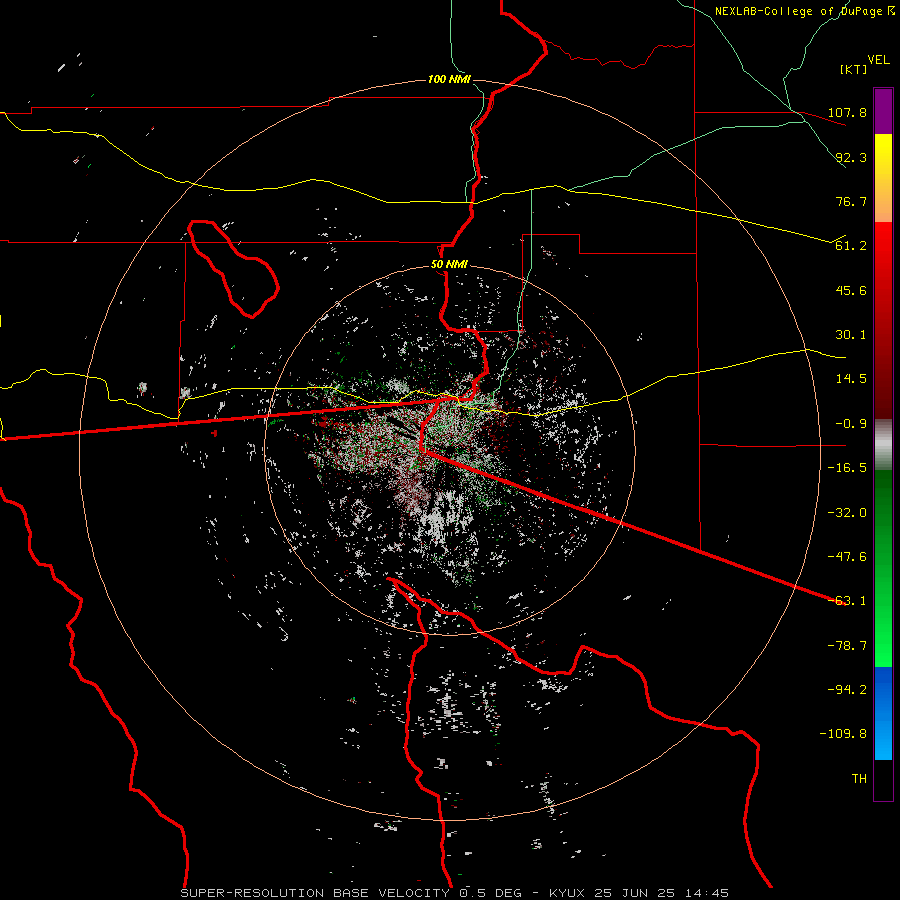Click the 14.5 value on velocity scale
The height and width of the screenshot is (900, 900).
(x=851, y=379)
